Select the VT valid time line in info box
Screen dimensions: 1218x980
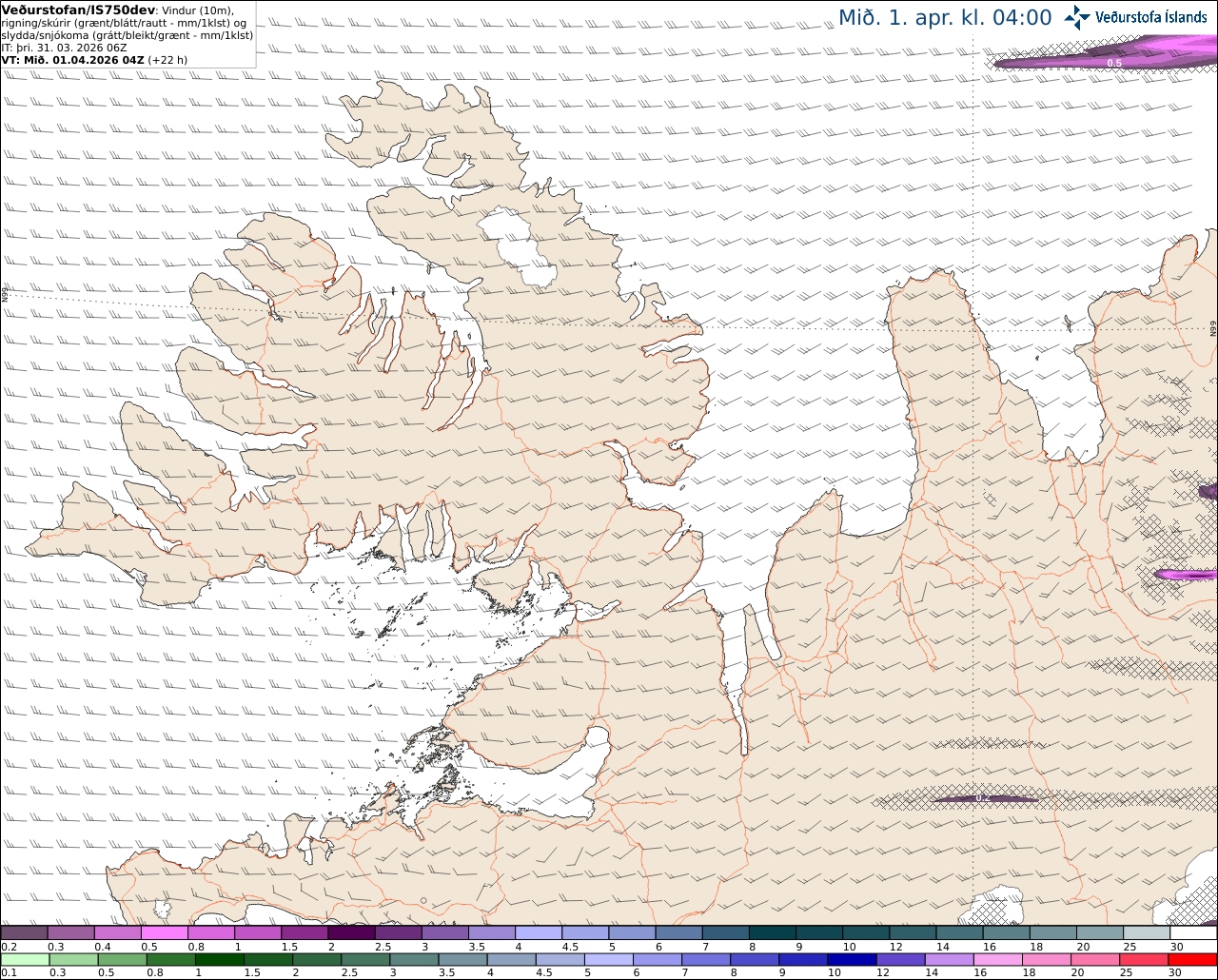[94, 59]
